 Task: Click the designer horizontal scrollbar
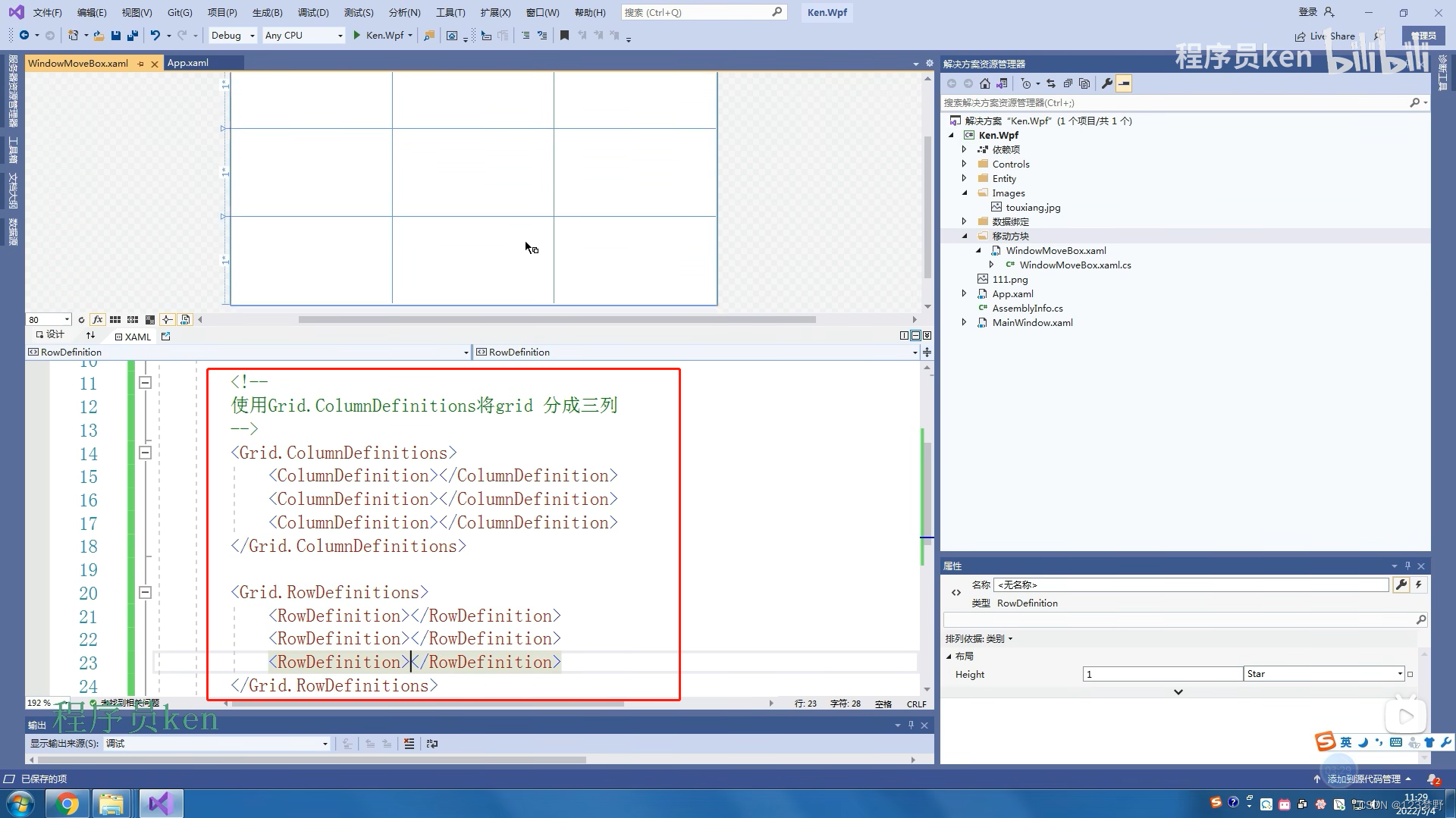pyautogui.click(x=557, y=320)
